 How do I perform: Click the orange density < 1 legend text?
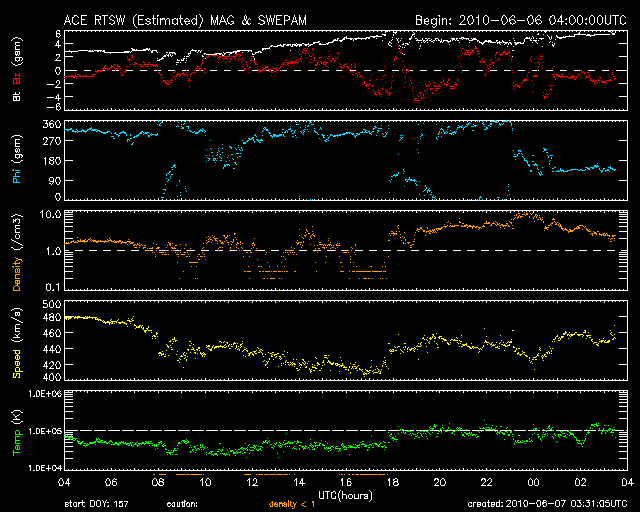tap(292, 504)
